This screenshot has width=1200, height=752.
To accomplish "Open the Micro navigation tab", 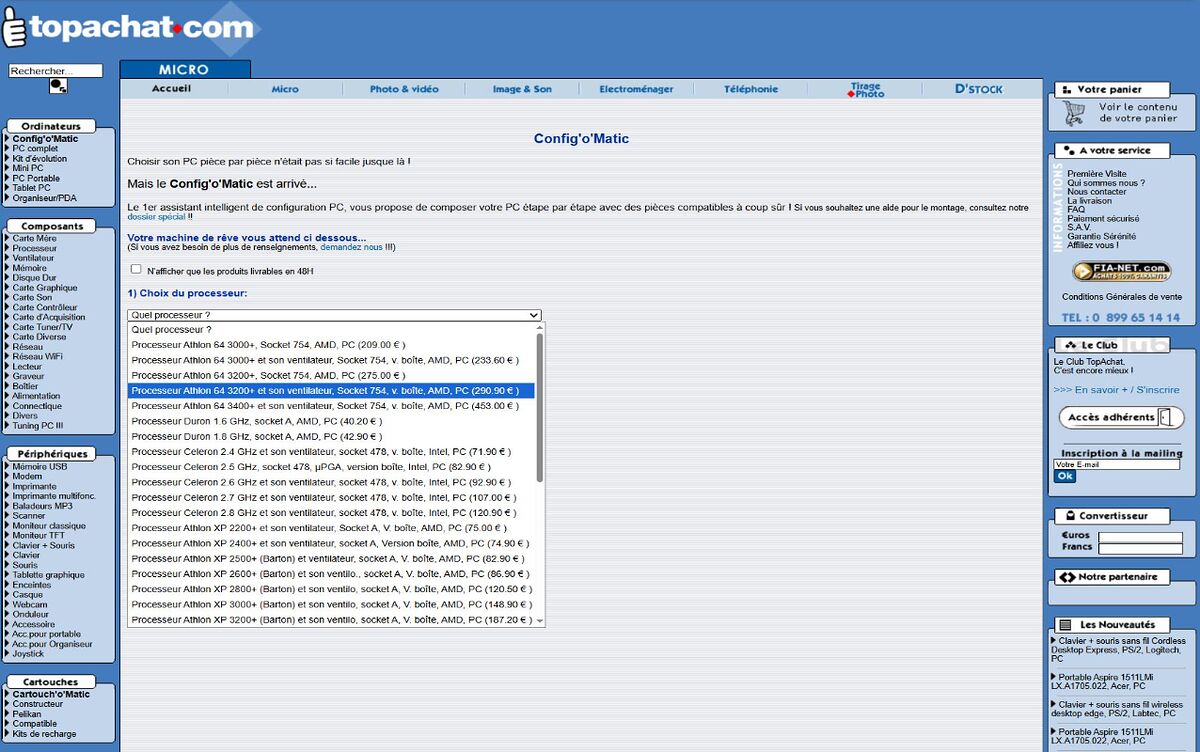I will (x=285, y=89).
